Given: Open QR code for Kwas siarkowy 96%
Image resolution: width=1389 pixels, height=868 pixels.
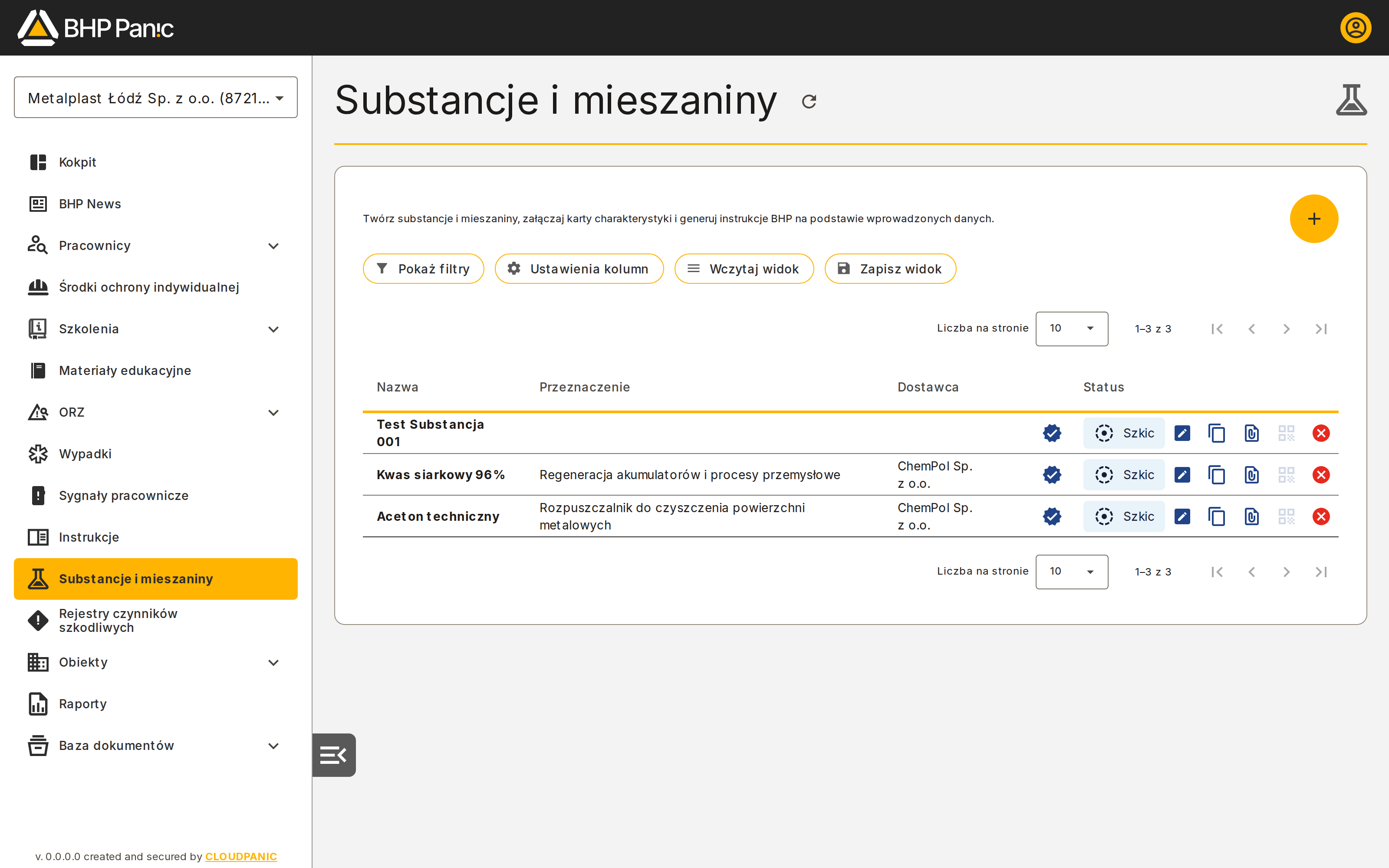Looking at the screenshot, I should click(x=1286, y=475).
